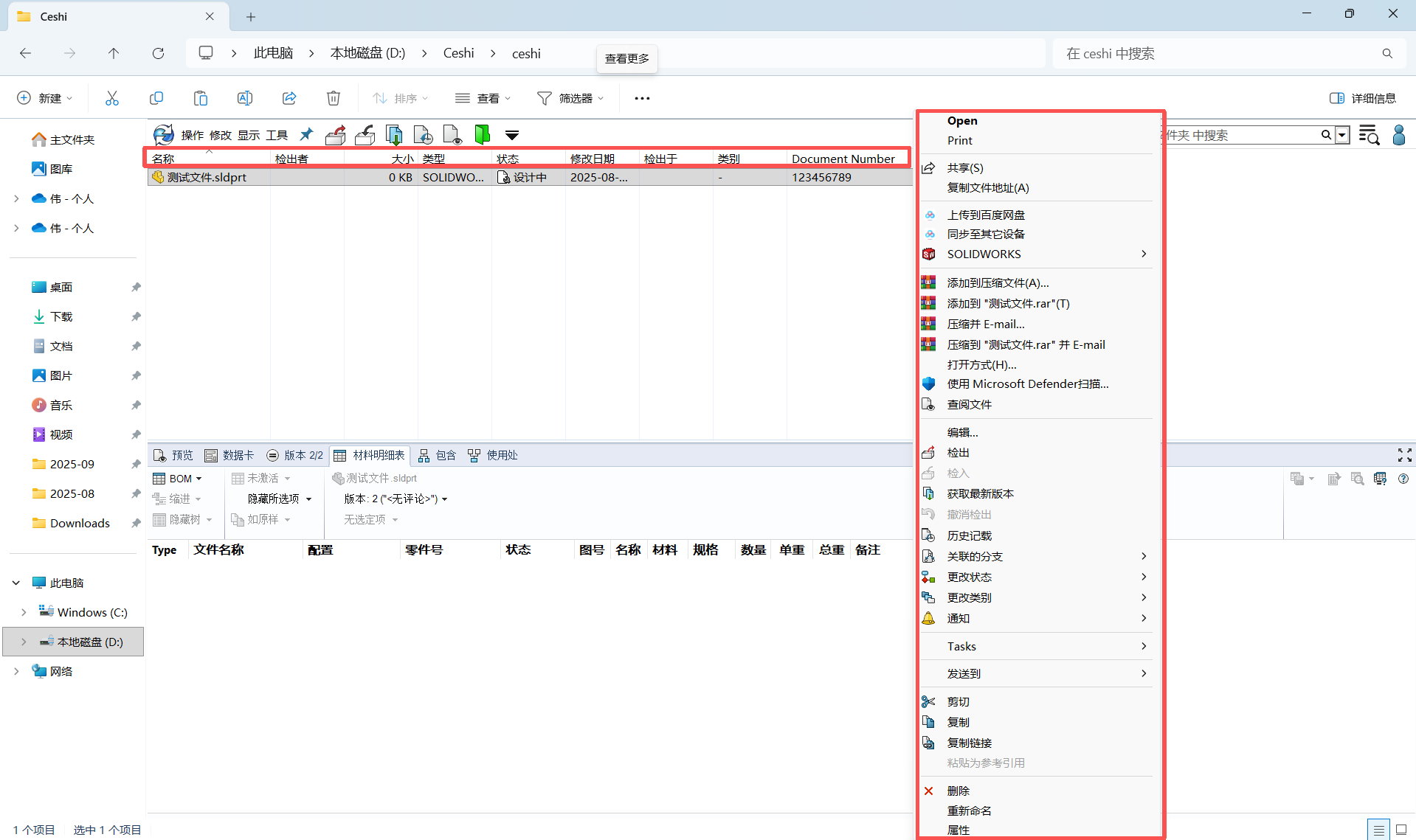Open the 工具 menu
The width and height of the screenshot is (1416, 840).
click(x=277, y=135)
